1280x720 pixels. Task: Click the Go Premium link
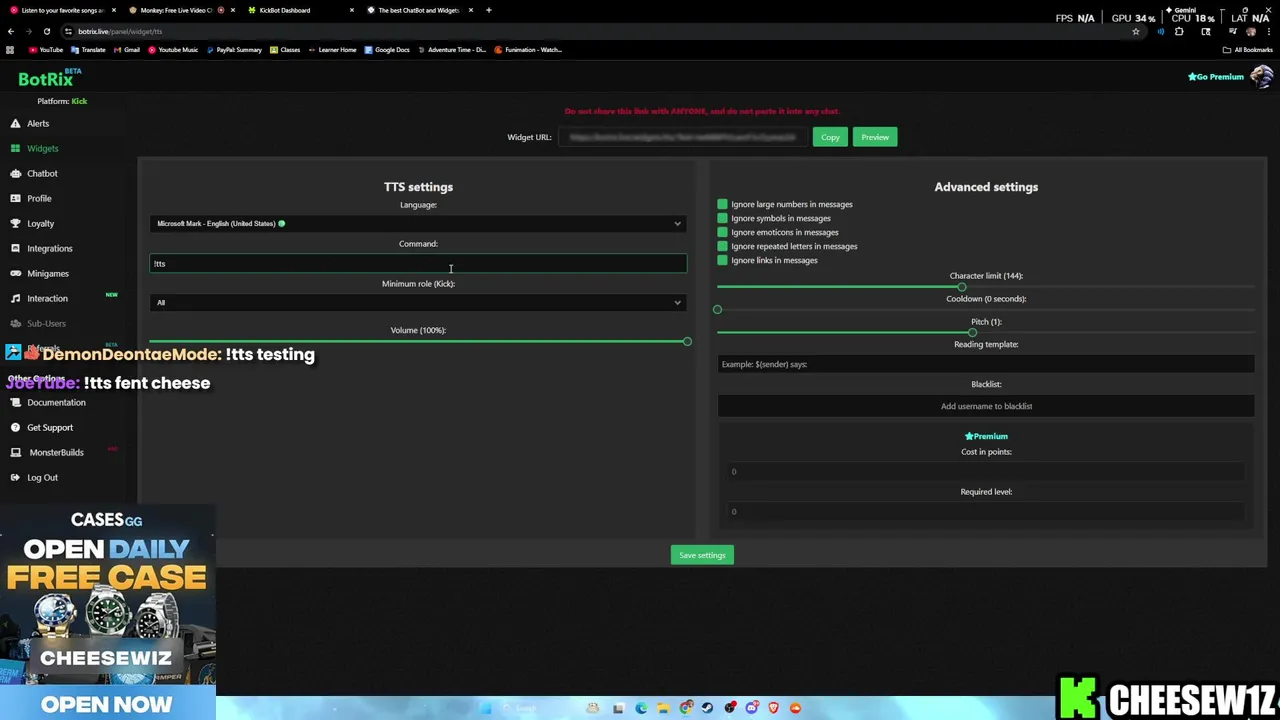[x=1216, y=77]
